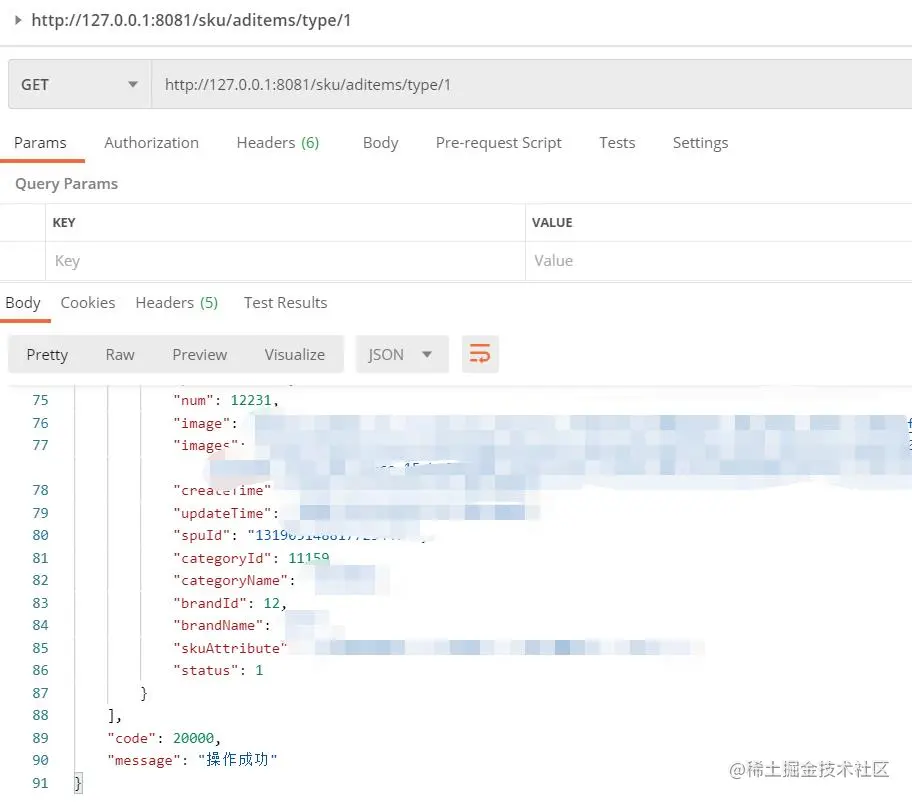The image size is (912, 802).
Task: Select the response Body tab
Action: coord(23,302)
